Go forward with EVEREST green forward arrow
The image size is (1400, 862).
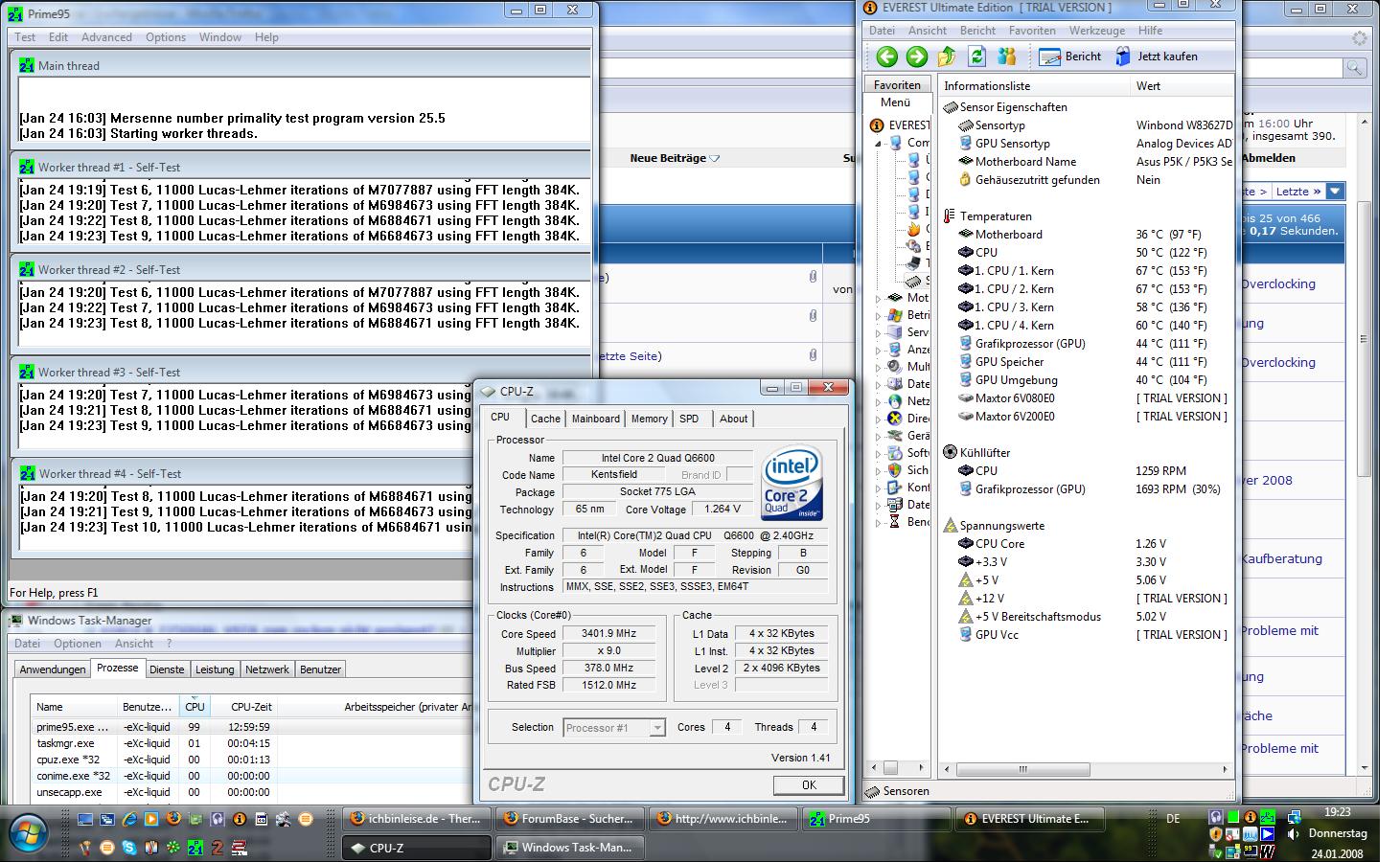[x=917, y=57]
